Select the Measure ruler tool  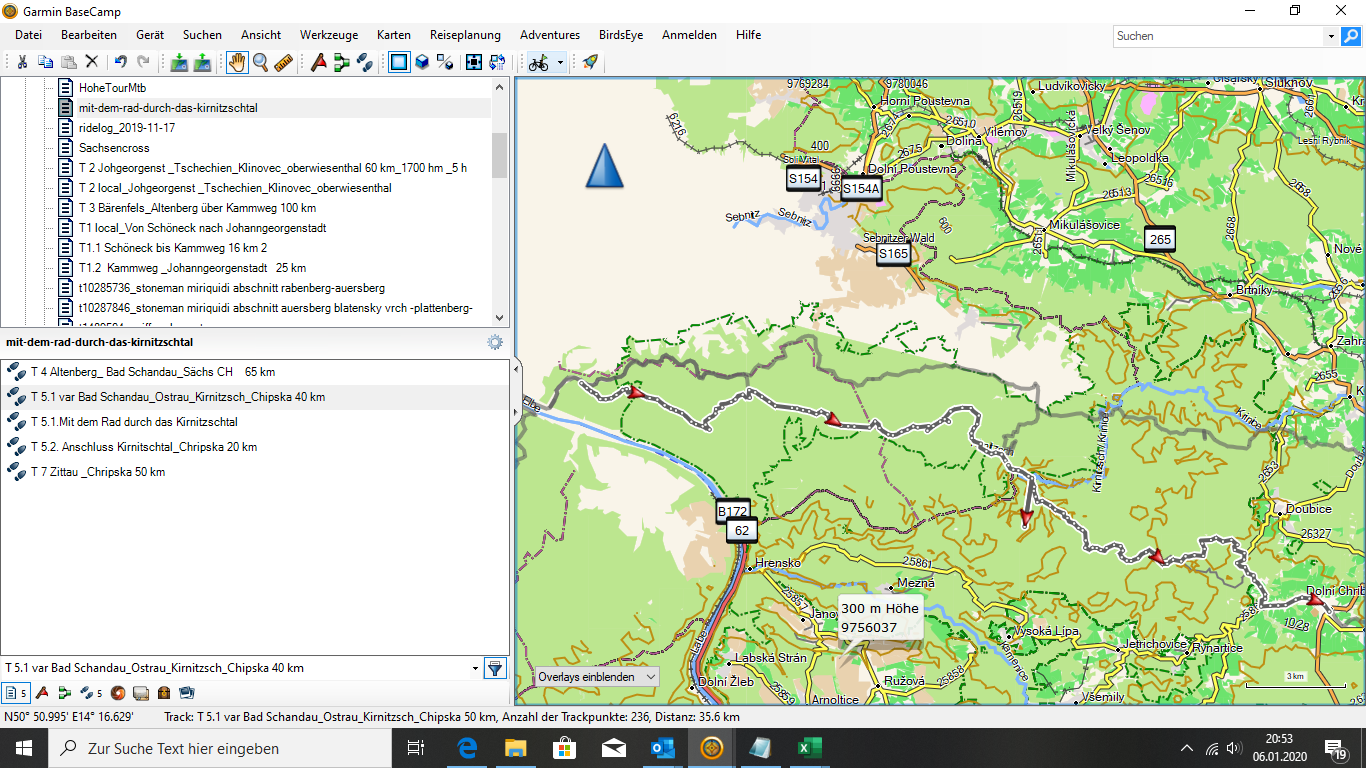283,62
